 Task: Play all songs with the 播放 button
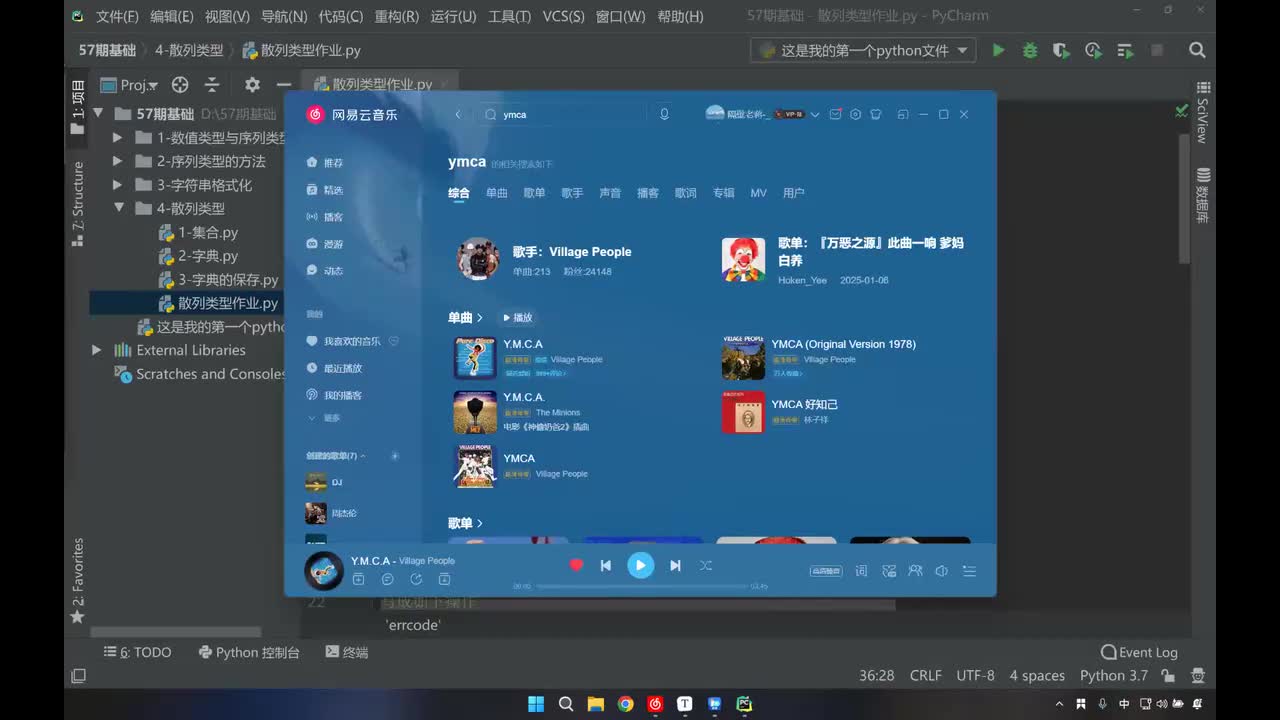[x=517, y=318]
